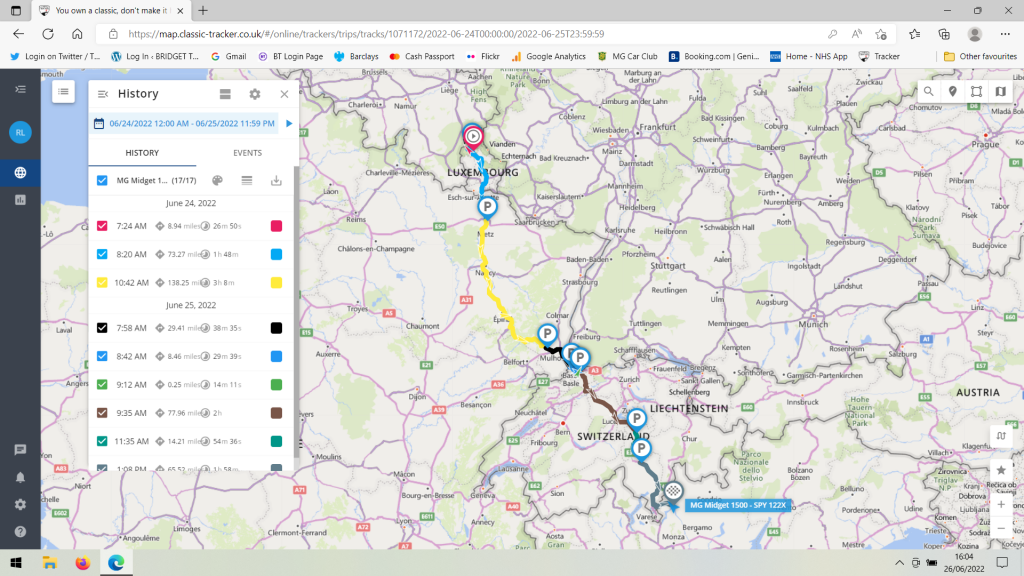Click the date range 06/24/2022 - 06/25/2022
1024x576 pixels.
click(192, 123)
